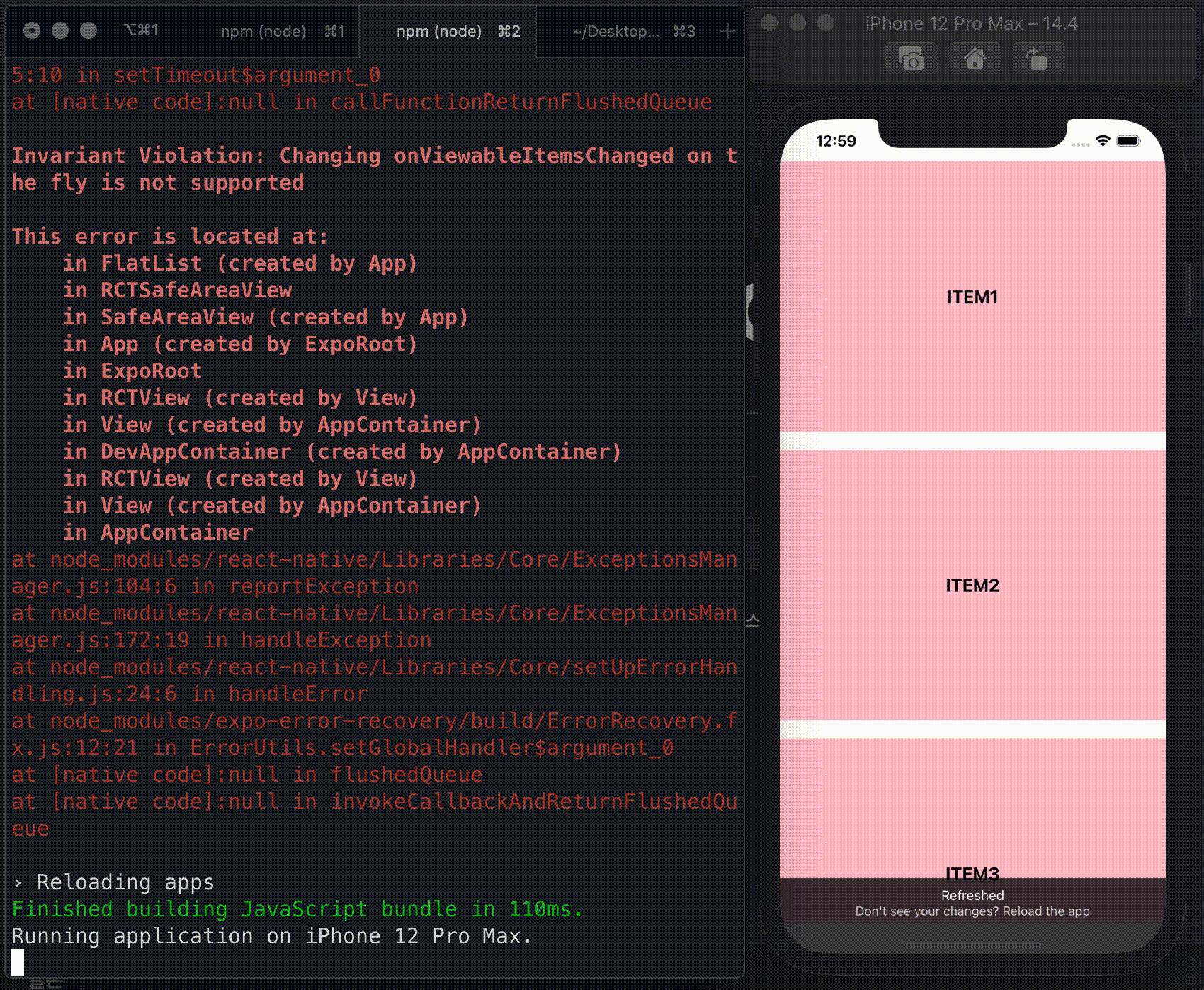Click the 'in RCTSafeAreaView' line
The width and height of the screenshot is (1204, 990).
(177, 290)
